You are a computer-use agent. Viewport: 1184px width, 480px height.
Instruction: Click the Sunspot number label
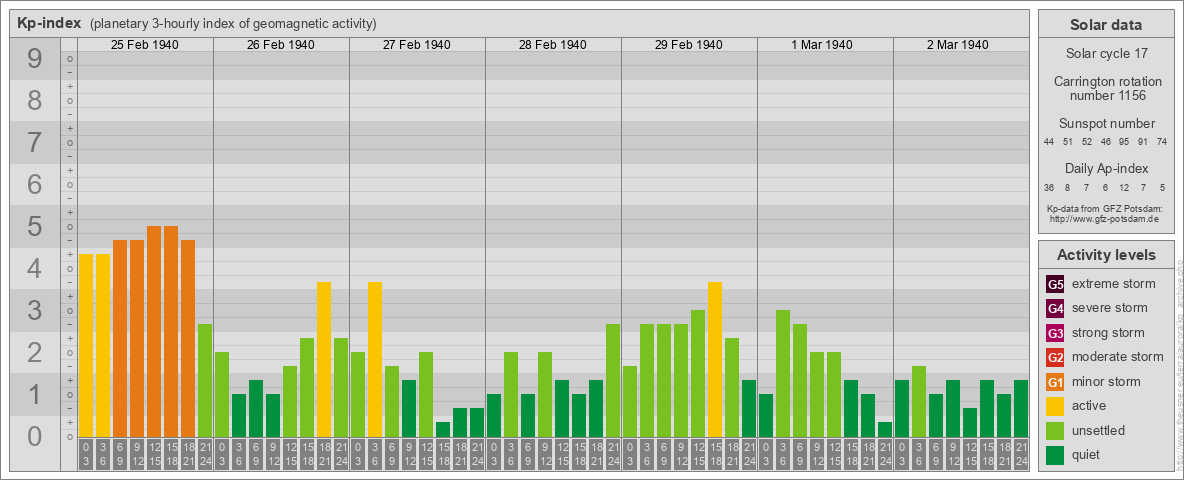click(x=1106, y=124)
